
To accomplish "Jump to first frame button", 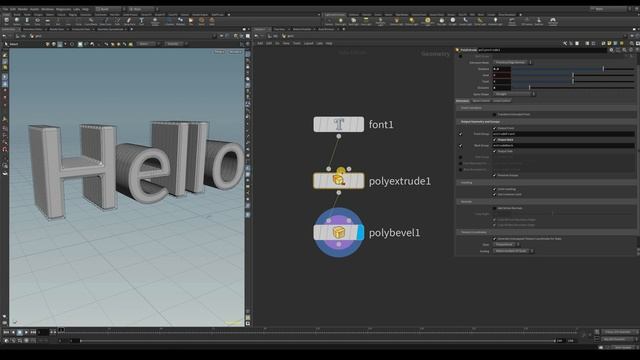I will pos(6,333).
